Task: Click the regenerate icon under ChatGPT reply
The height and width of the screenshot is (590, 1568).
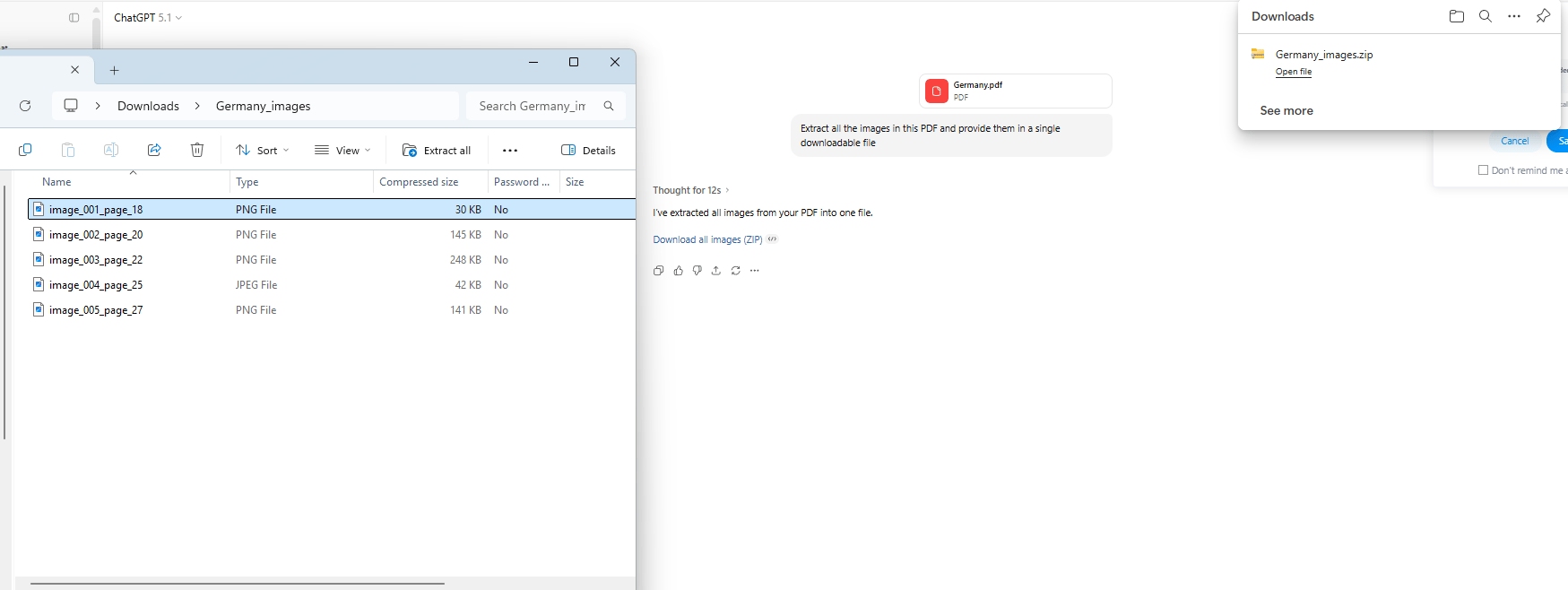Action: pyautogui.click(x=735, y=270)
